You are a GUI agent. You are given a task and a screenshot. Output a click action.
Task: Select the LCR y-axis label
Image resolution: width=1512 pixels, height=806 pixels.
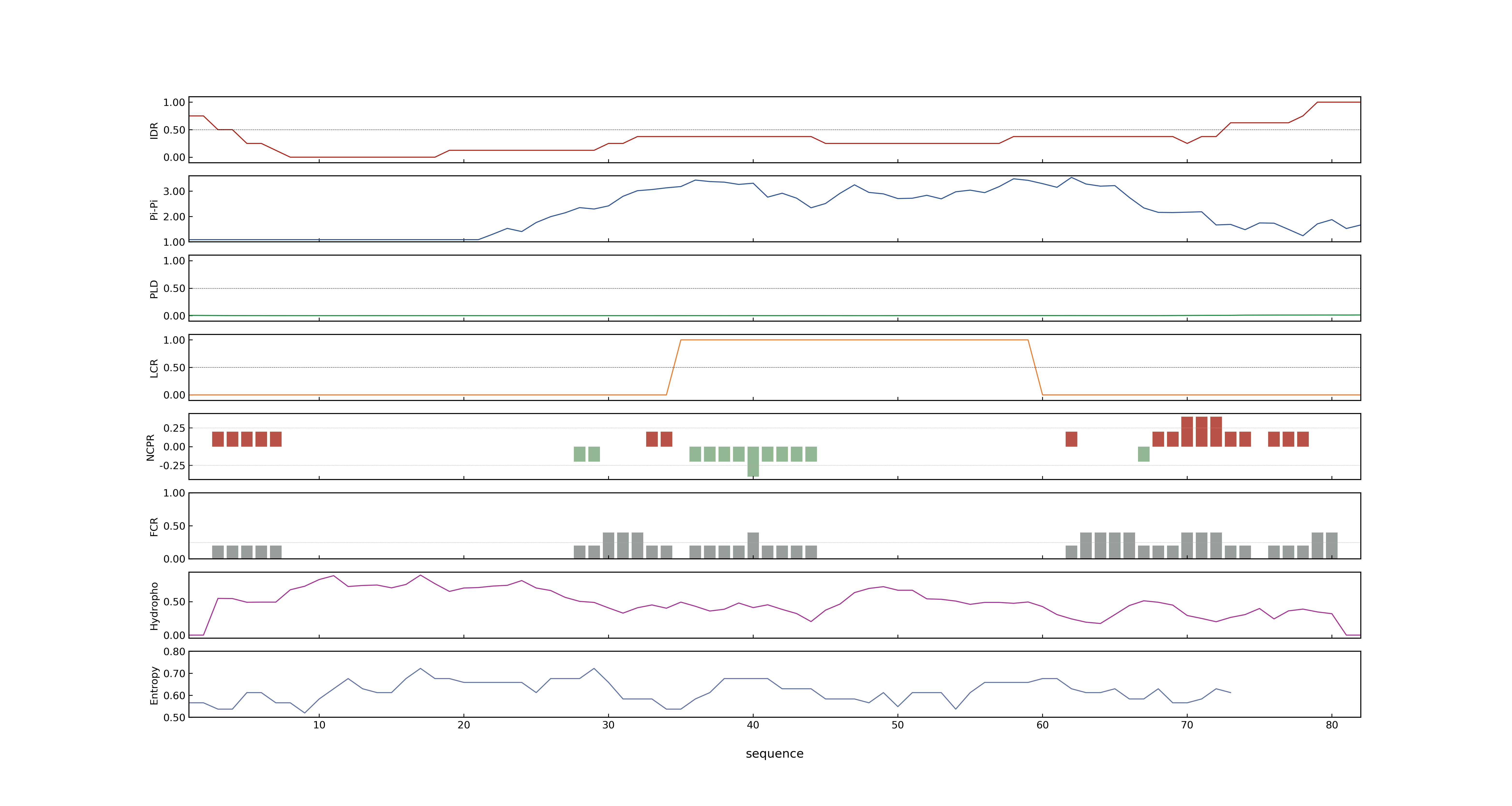[154, 368]
